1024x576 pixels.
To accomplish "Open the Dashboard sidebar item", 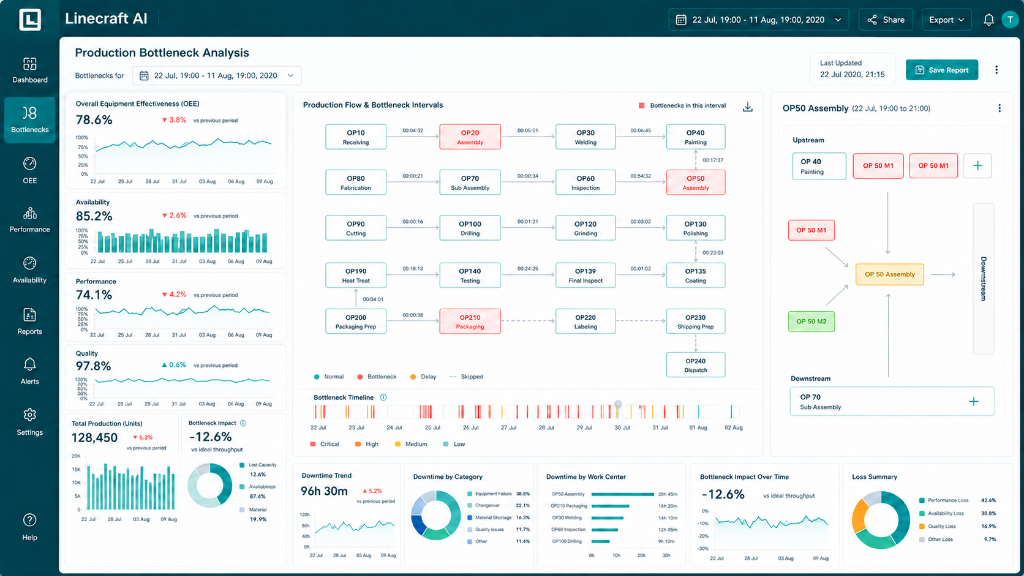I will pyautogui.click(x=29, y=71).
